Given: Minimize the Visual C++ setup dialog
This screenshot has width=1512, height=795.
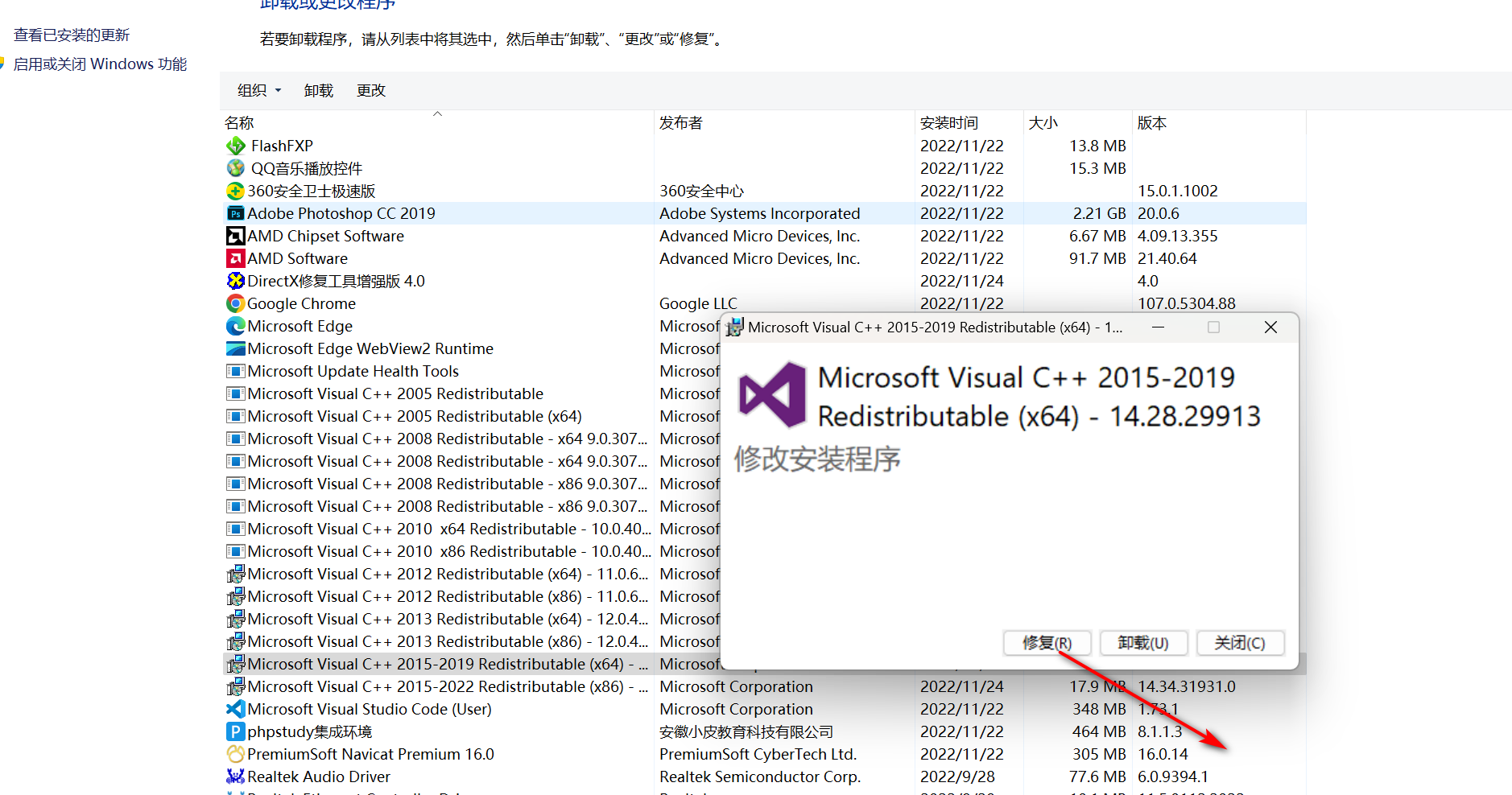Looking at the screenshot, I should click(x=1158, y=327).
